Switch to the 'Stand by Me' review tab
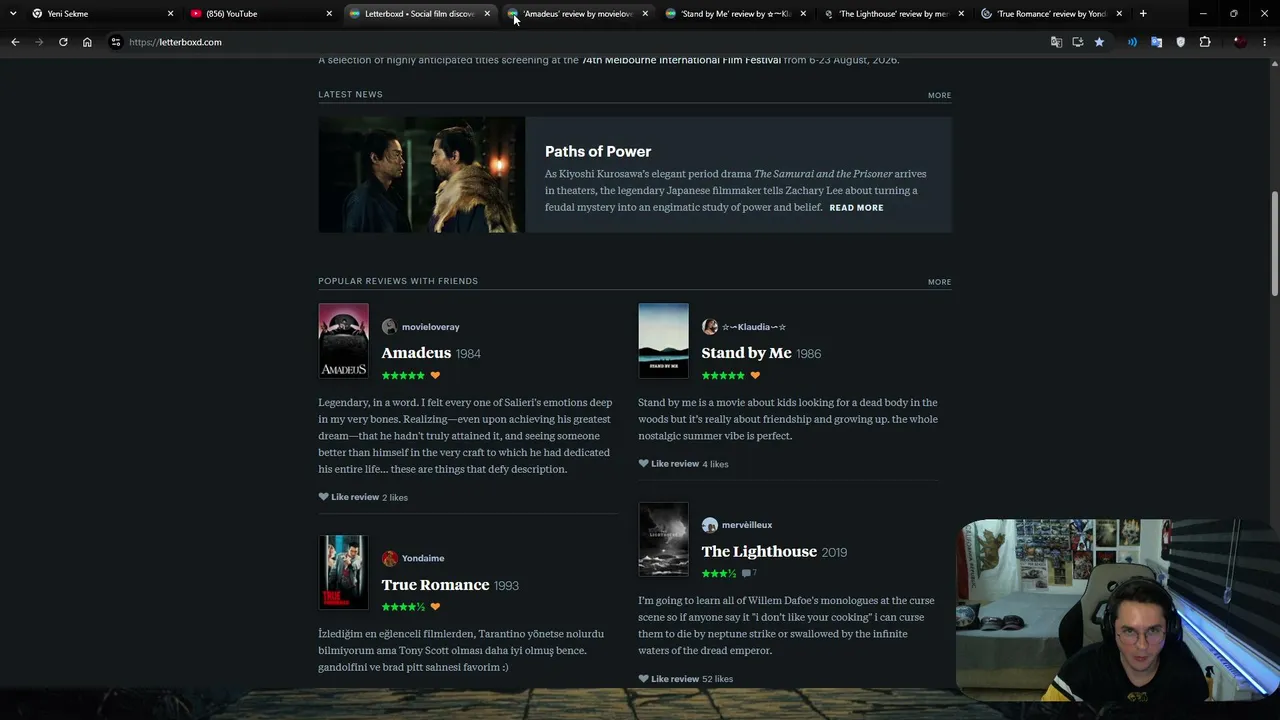Viewport: 1280px width, 720px height. 736,14
